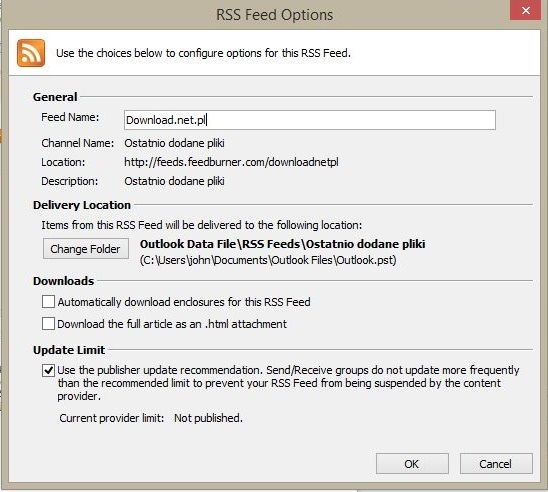Click the Delivery Location section heading

coord(82,205)
